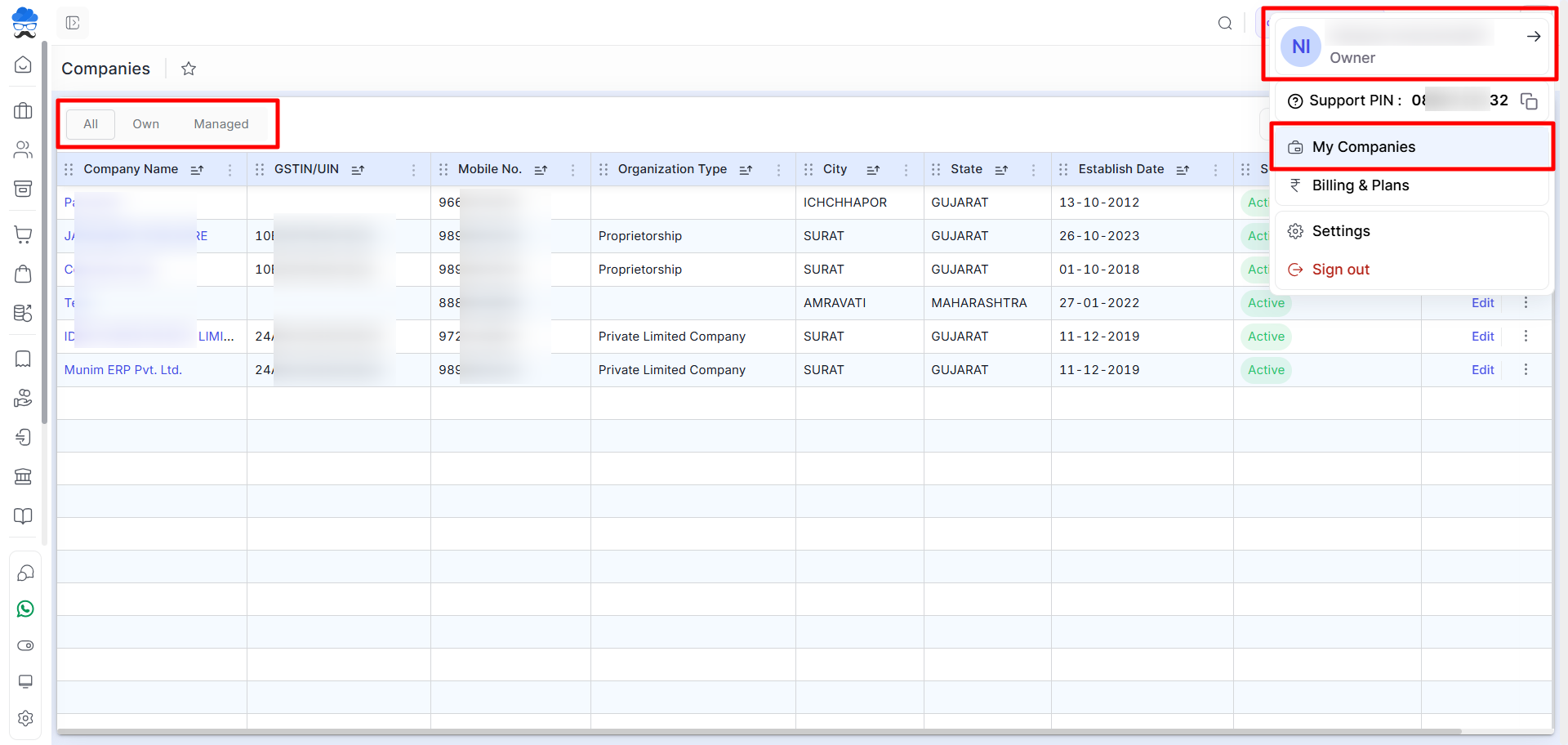Open the shopping cart sidebar icon
The height and width of the screenshot is (745, 1568).
23,234
